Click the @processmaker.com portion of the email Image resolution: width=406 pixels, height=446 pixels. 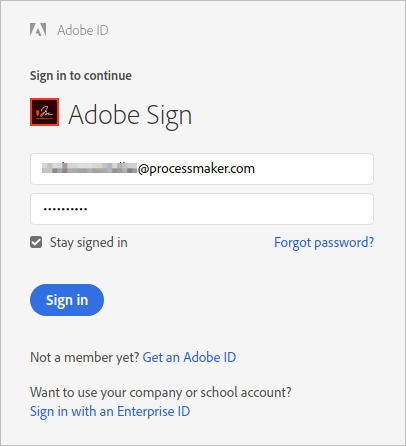pos(196,169)
